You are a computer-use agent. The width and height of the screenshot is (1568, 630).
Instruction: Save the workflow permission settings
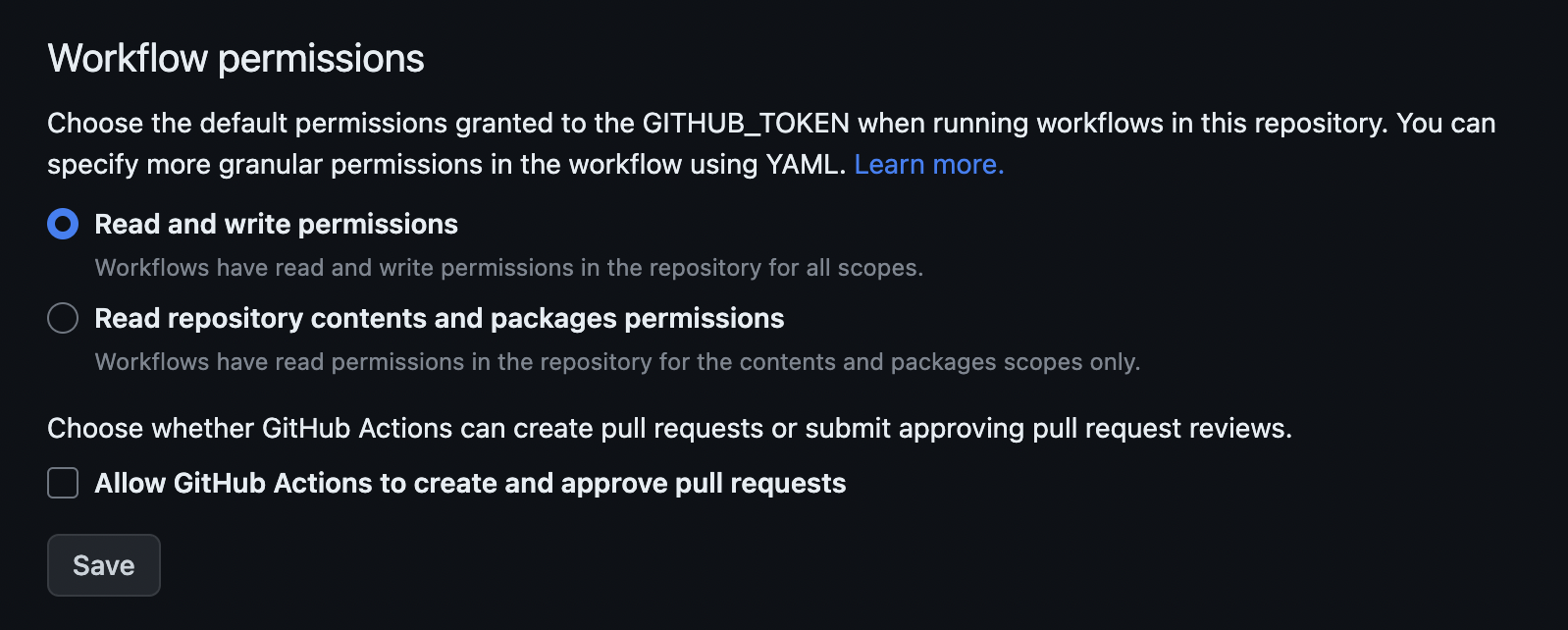tap(103, 564)
